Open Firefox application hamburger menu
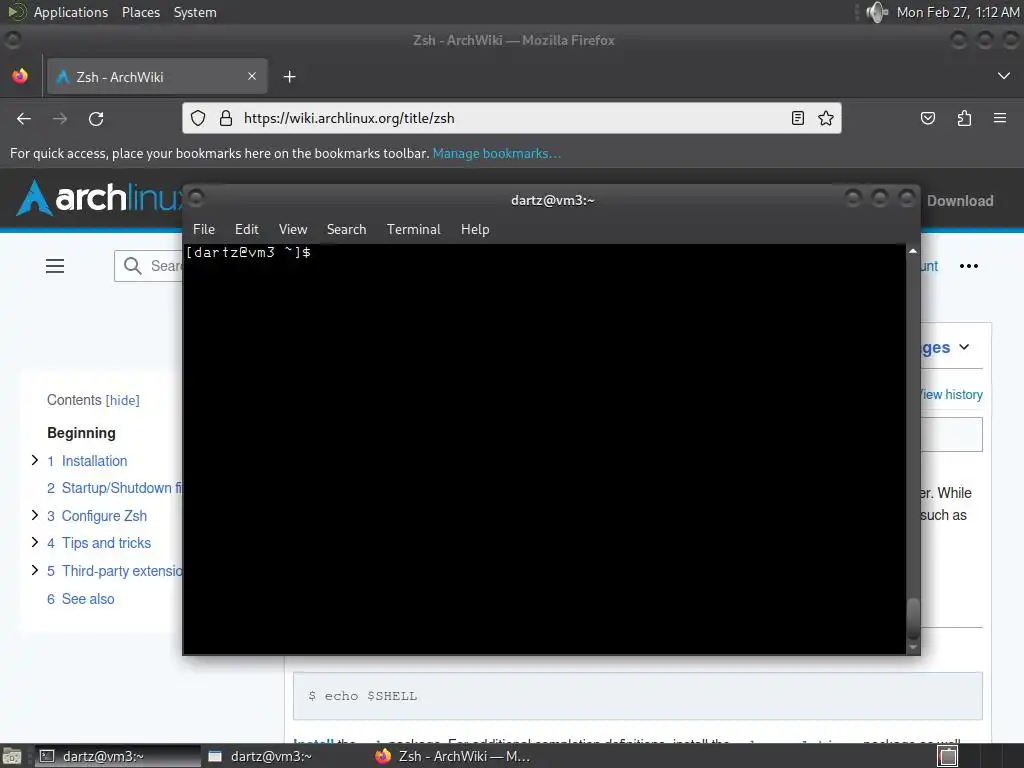The image size is (1024, 768). (x=1000, y=118)
